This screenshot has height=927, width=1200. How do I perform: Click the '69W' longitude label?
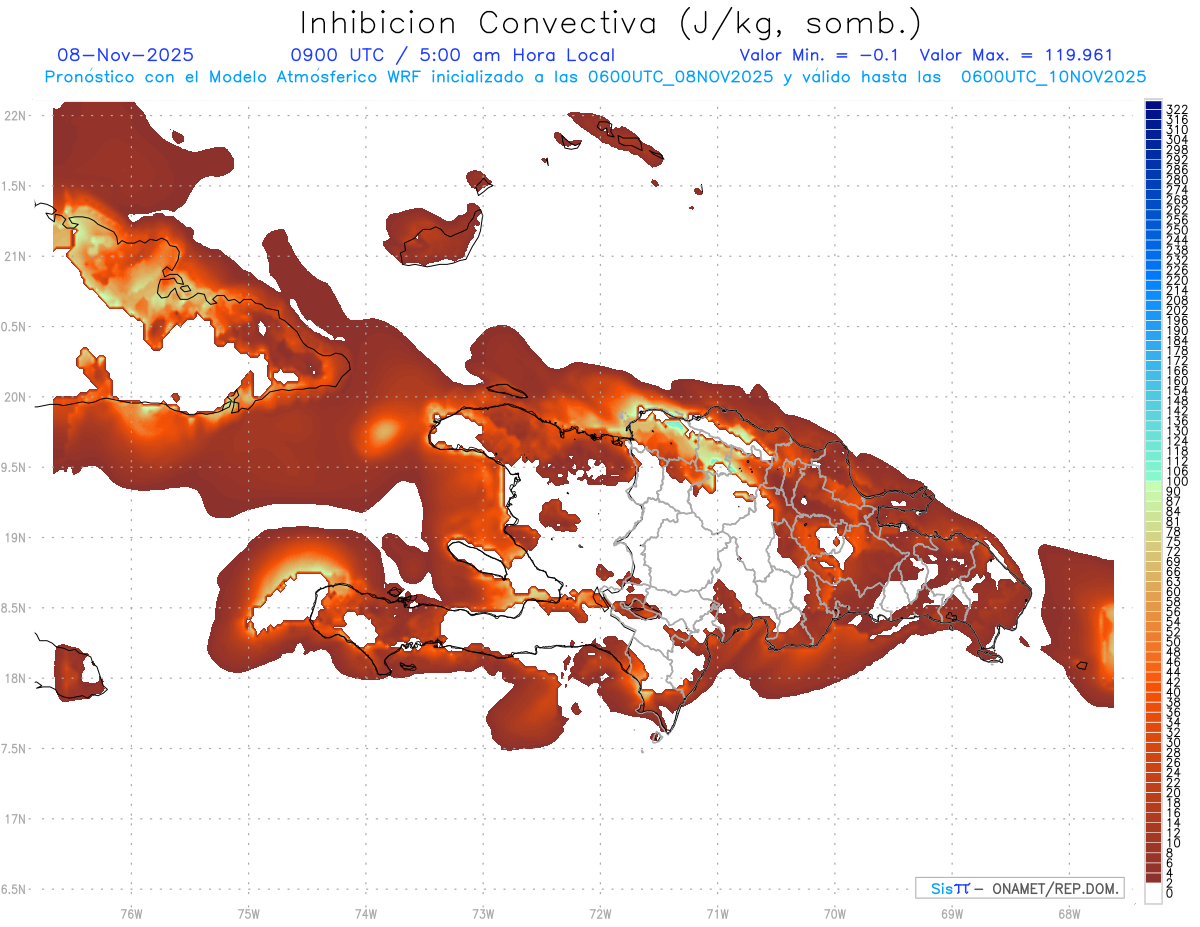pyautogui.click(x=951, y=912)
